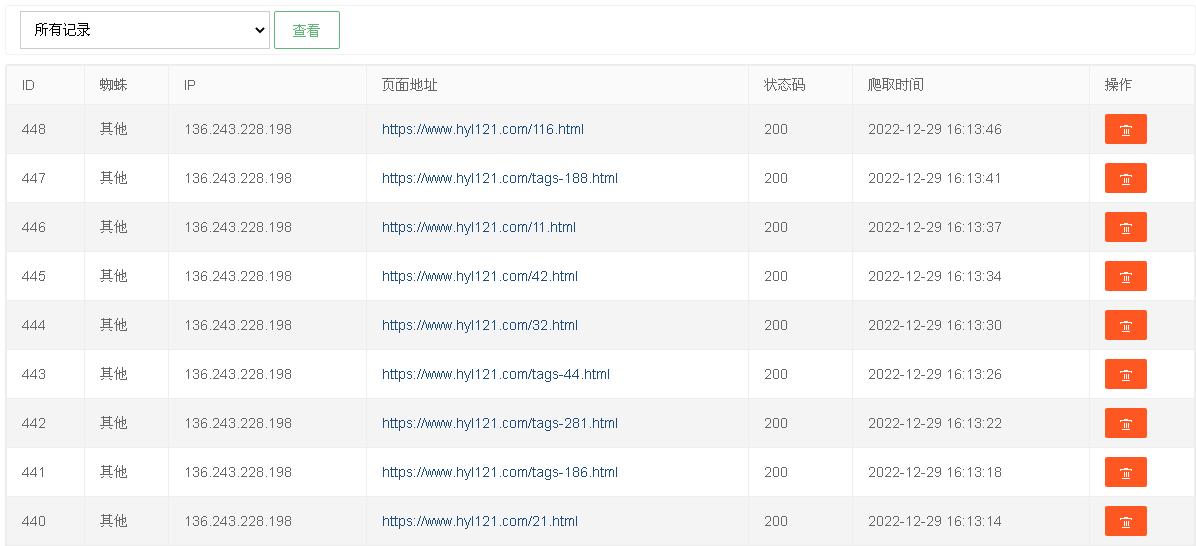Open link tags-186.html
Screen dimensions: 1196x546
[x=500, y=472]
